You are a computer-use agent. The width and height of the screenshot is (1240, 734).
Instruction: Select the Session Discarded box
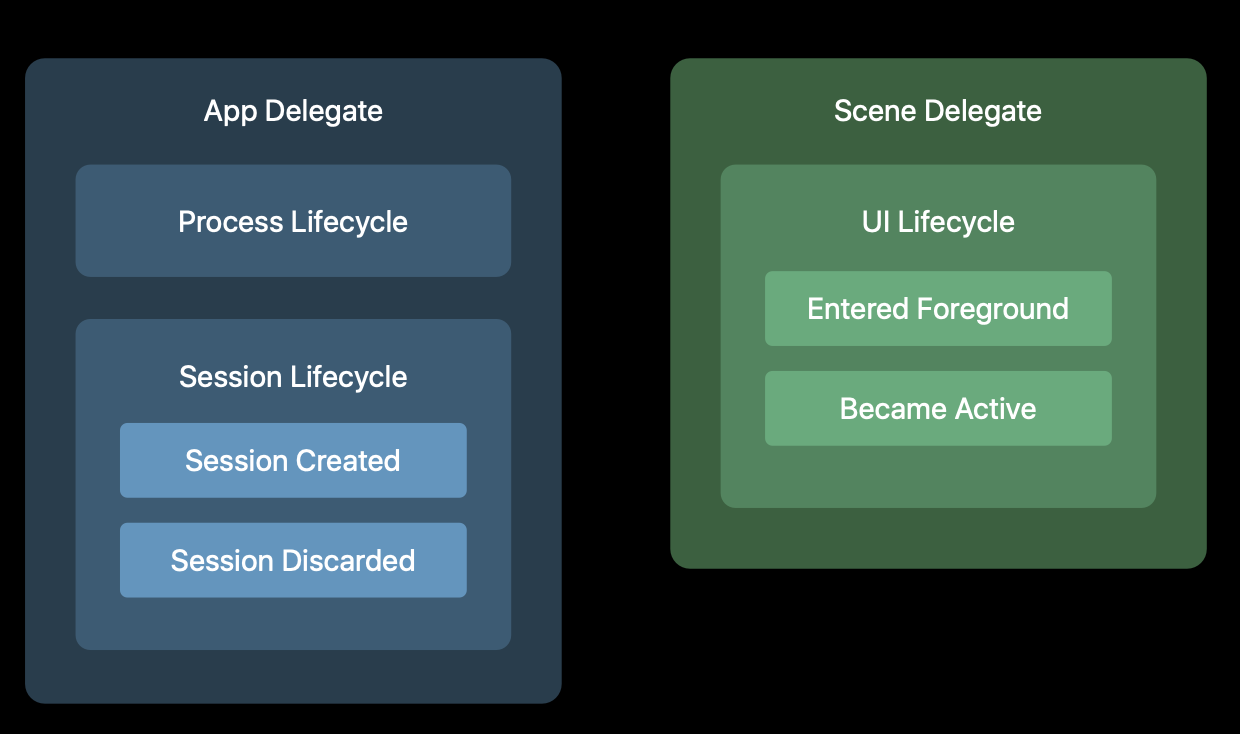[x=293, y=560]
